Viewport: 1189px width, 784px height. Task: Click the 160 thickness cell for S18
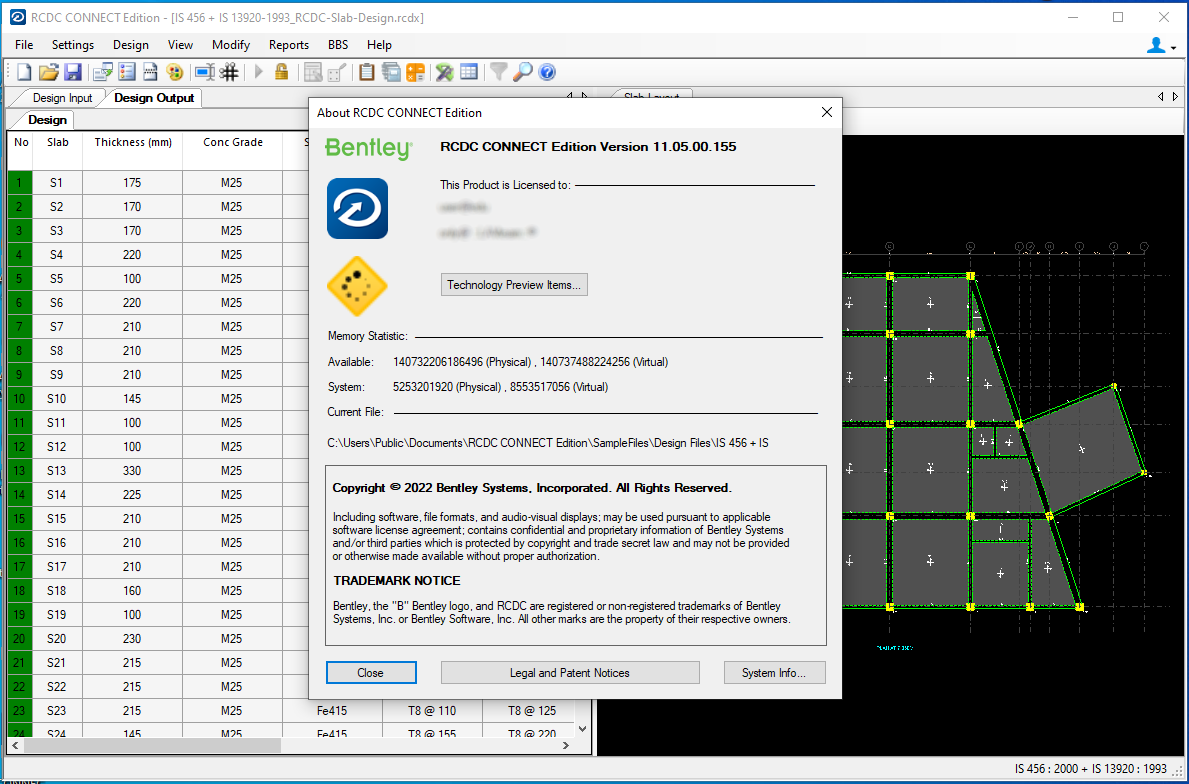[133, 591]
